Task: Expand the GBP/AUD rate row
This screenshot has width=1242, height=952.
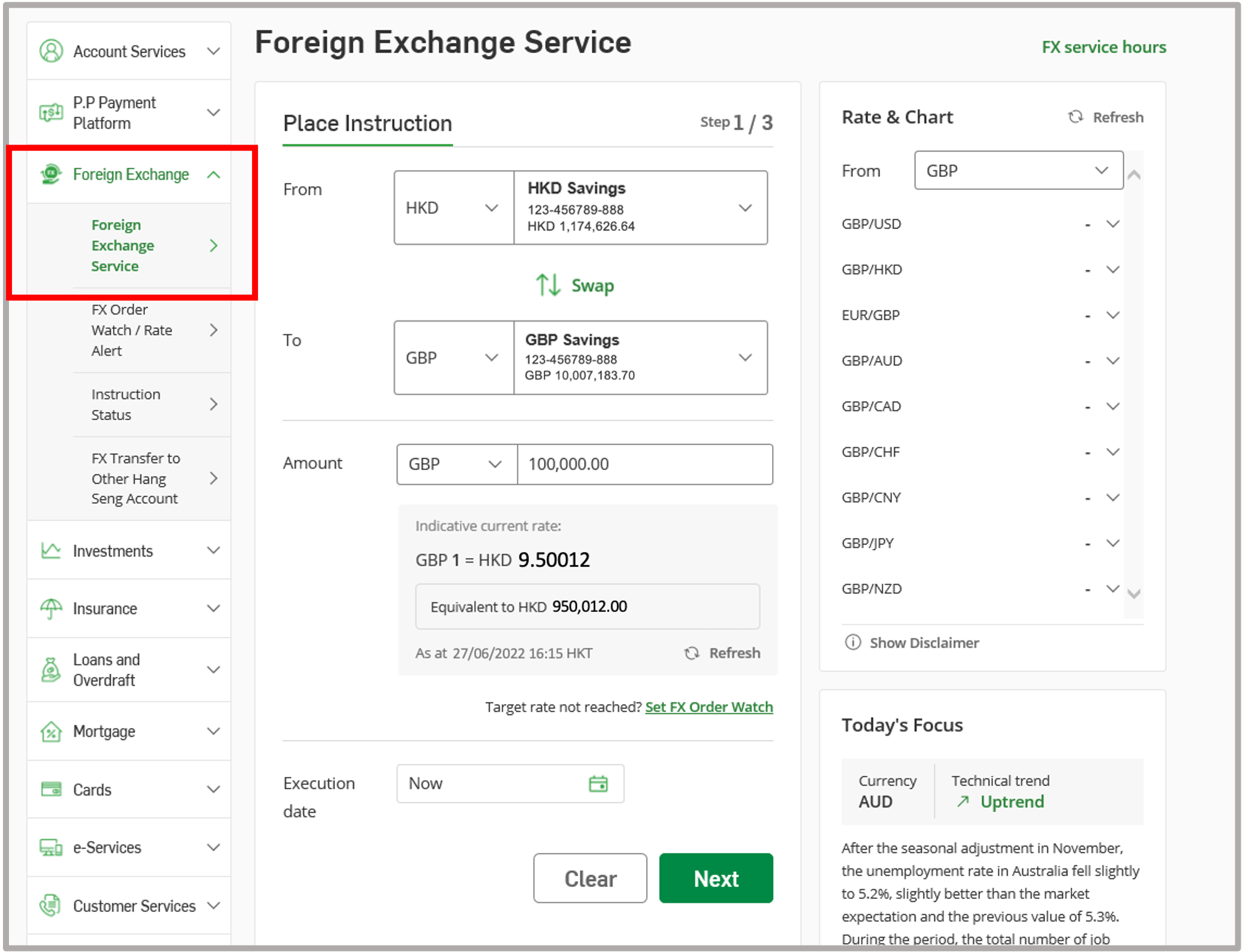Action: 1112,361
